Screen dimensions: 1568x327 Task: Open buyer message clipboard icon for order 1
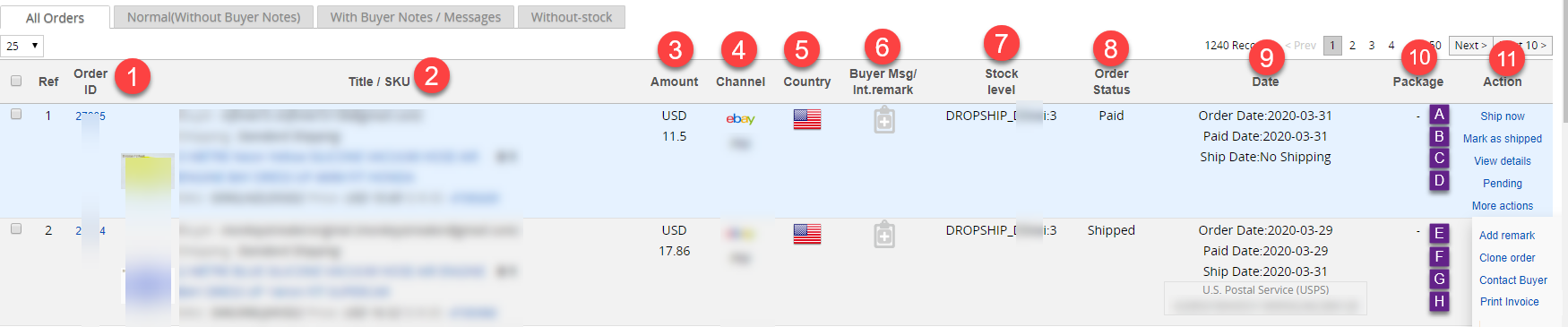coord(884,119)
